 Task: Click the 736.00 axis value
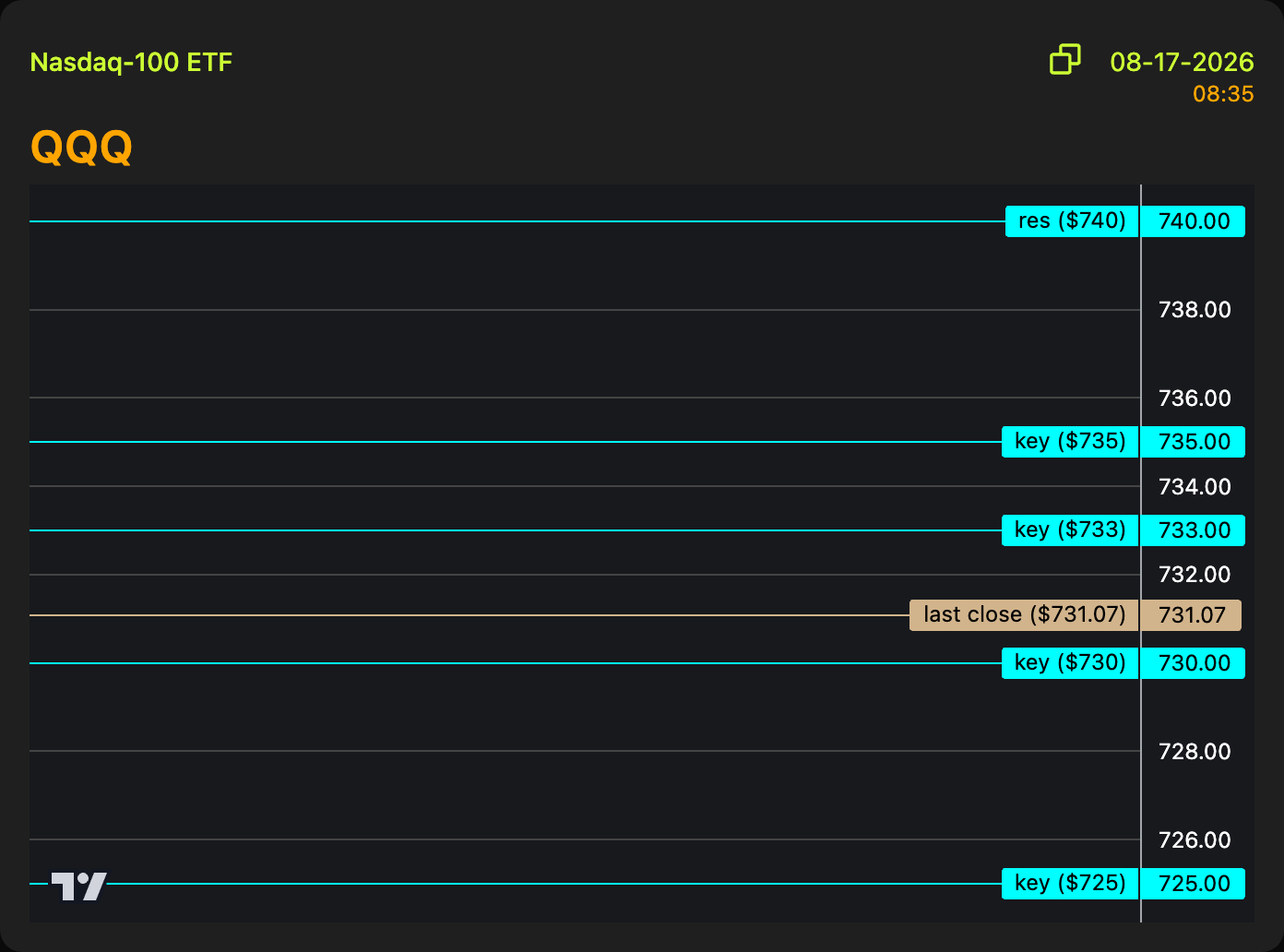tap(1195, 399)
